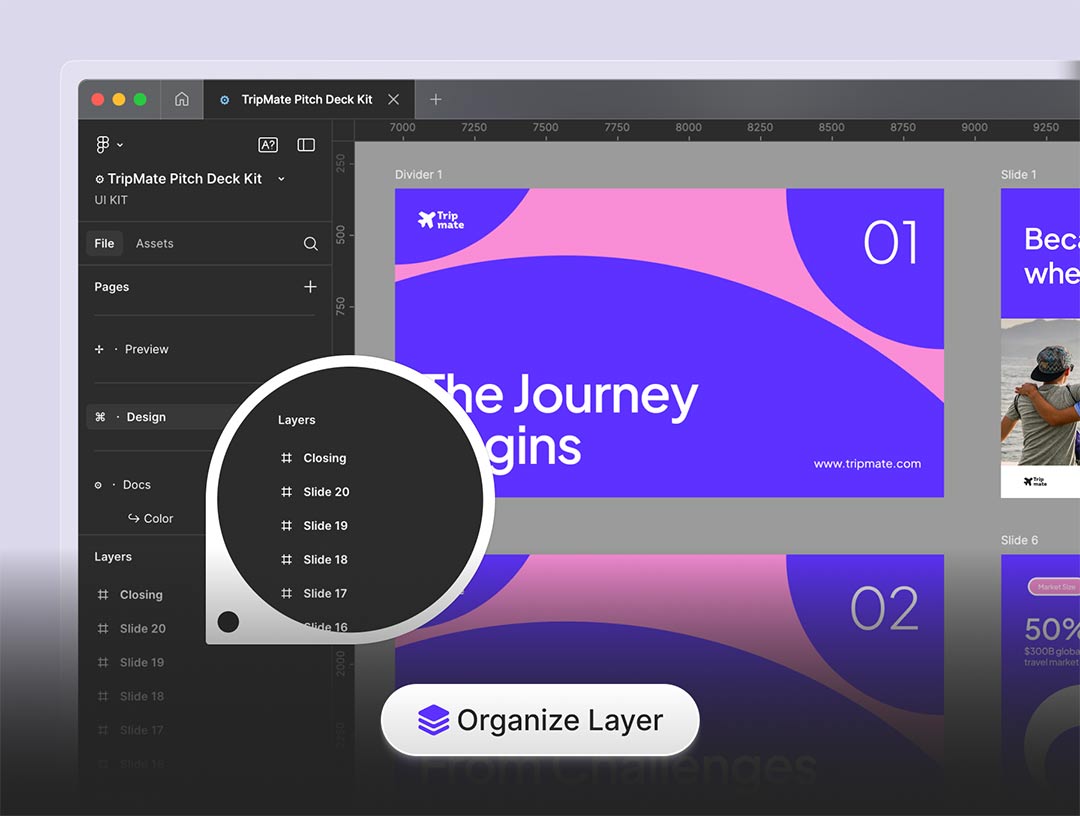Close the TripMate Pitch Deck Kit tab
Image resolution: width=1080 pixels, height=816 pixels.
click(393, 99)
